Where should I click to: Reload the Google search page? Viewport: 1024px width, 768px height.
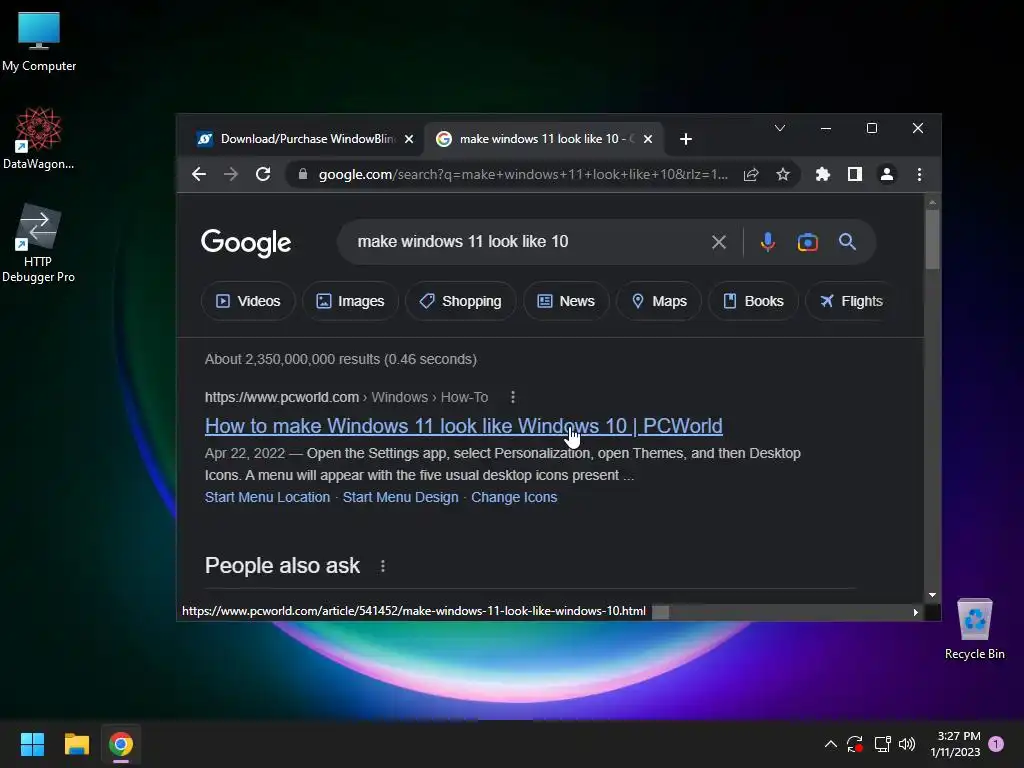pos(263,174)
